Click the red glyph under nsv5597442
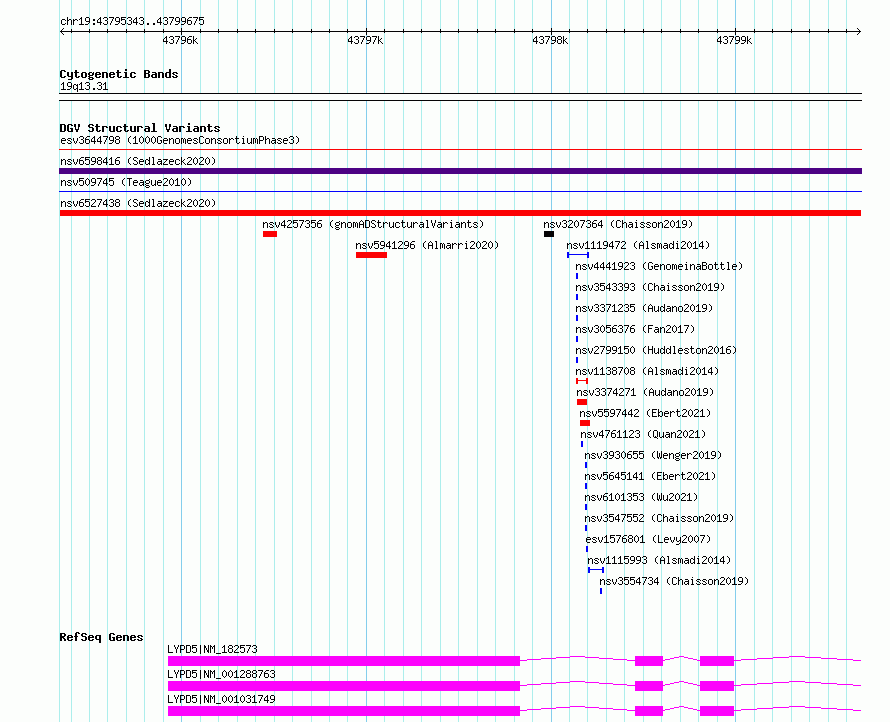890x722 pixels. (585, 423)
